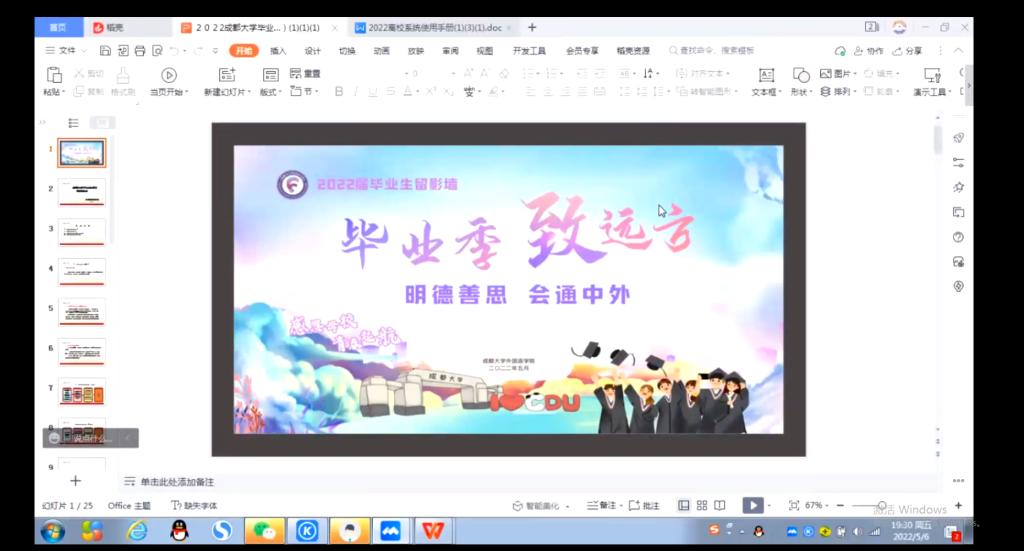Open the 图片 picture dropdown

pos(840,74)
